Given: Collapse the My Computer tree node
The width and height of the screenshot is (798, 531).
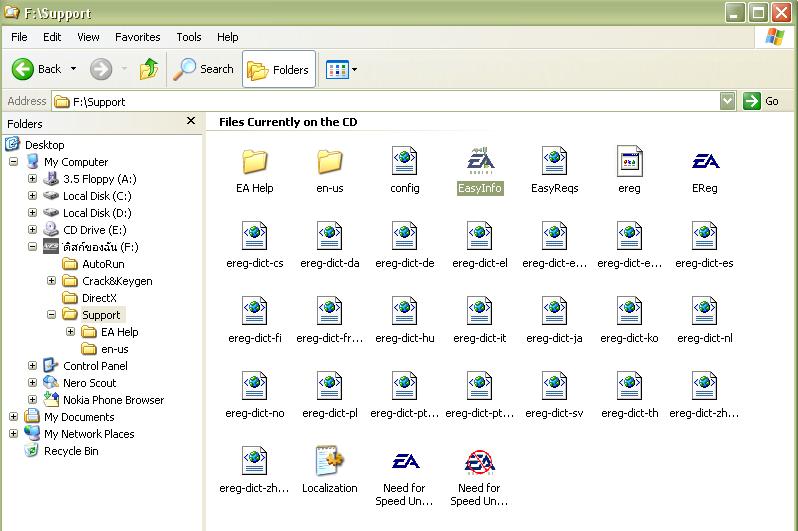Looking at the screenshot, I should point(14,162).
